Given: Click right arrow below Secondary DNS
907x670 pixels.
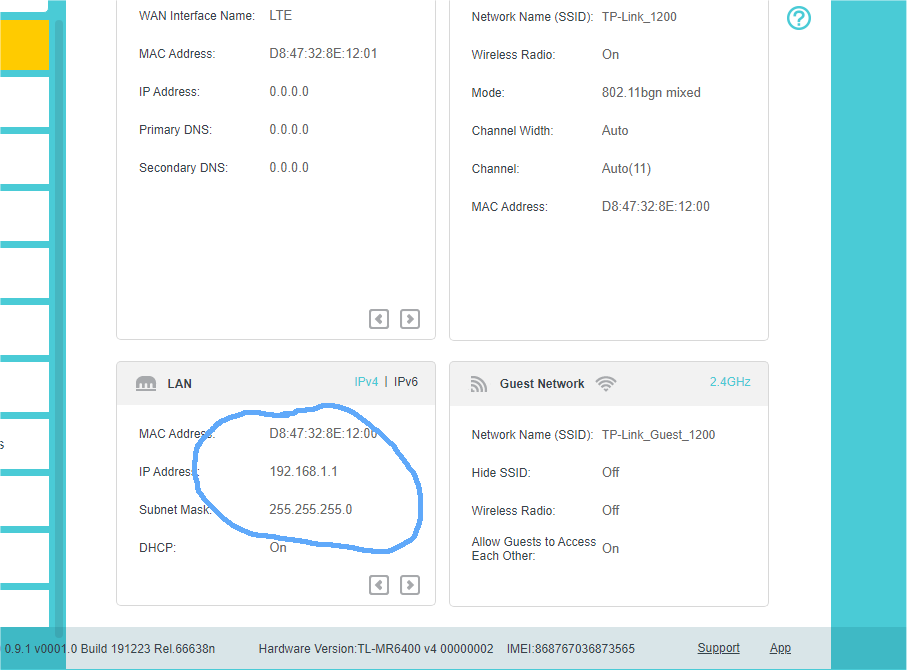Looking at the screenshot, I should point(410,319).
